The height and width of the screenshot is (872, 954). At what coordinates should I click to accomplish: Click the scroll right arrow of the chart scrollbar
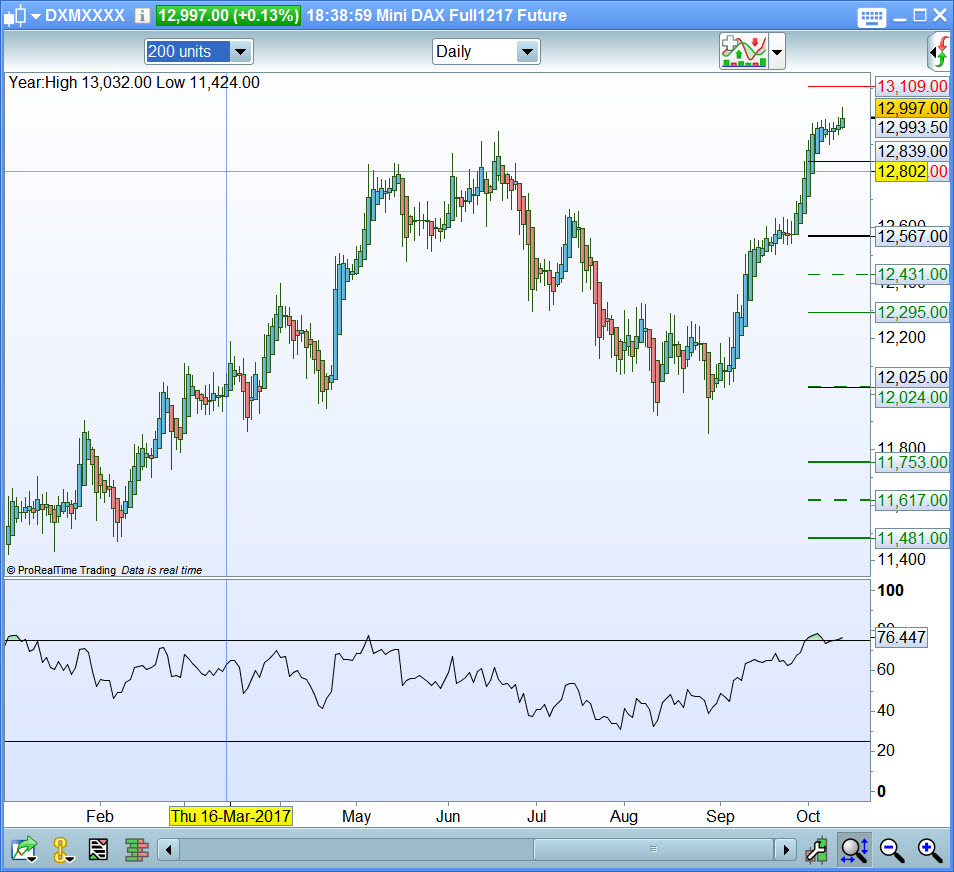(785, 849)
